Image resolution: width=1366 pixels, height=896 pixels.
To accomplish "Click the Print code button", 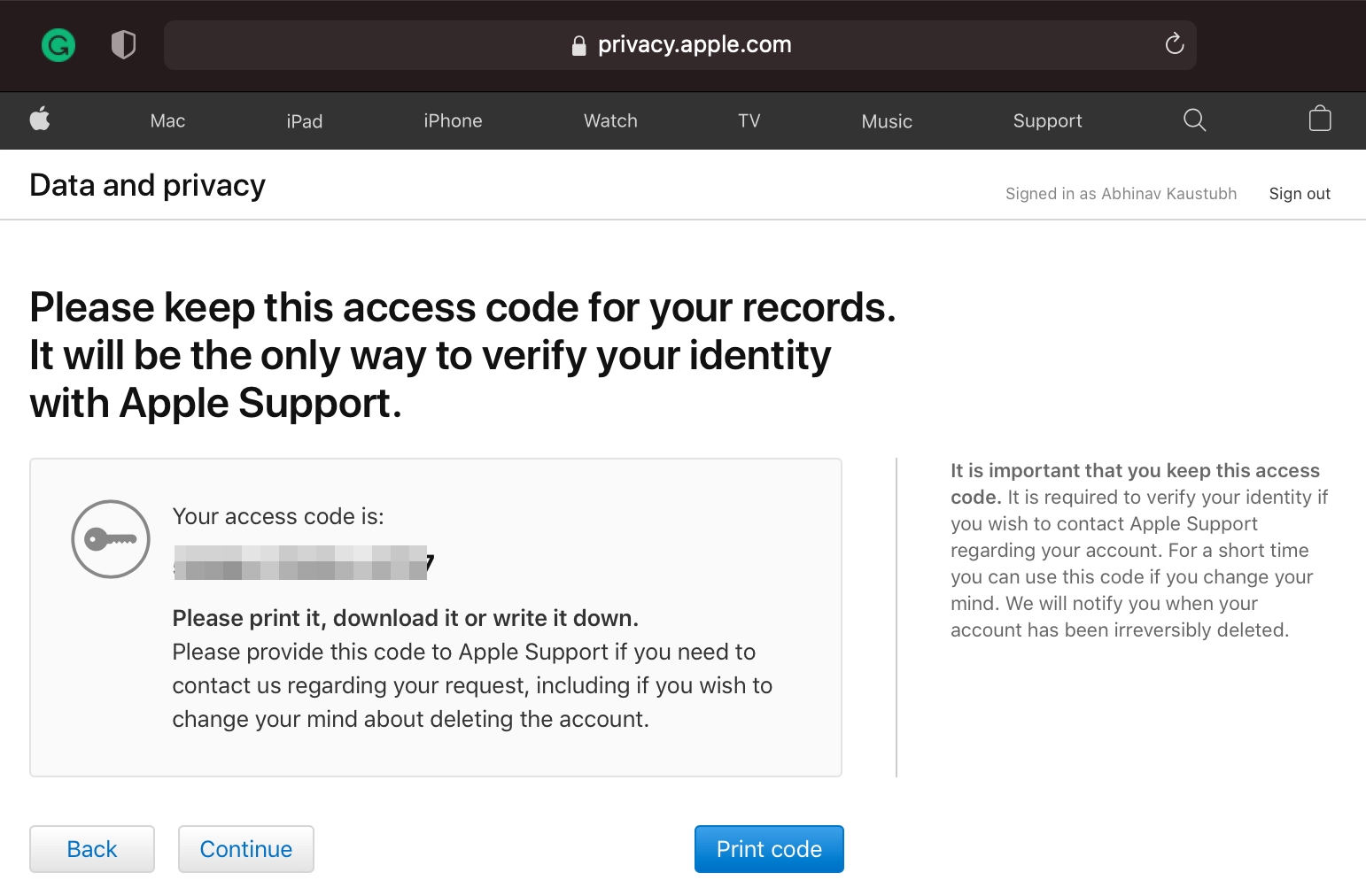I will (768, 848).
